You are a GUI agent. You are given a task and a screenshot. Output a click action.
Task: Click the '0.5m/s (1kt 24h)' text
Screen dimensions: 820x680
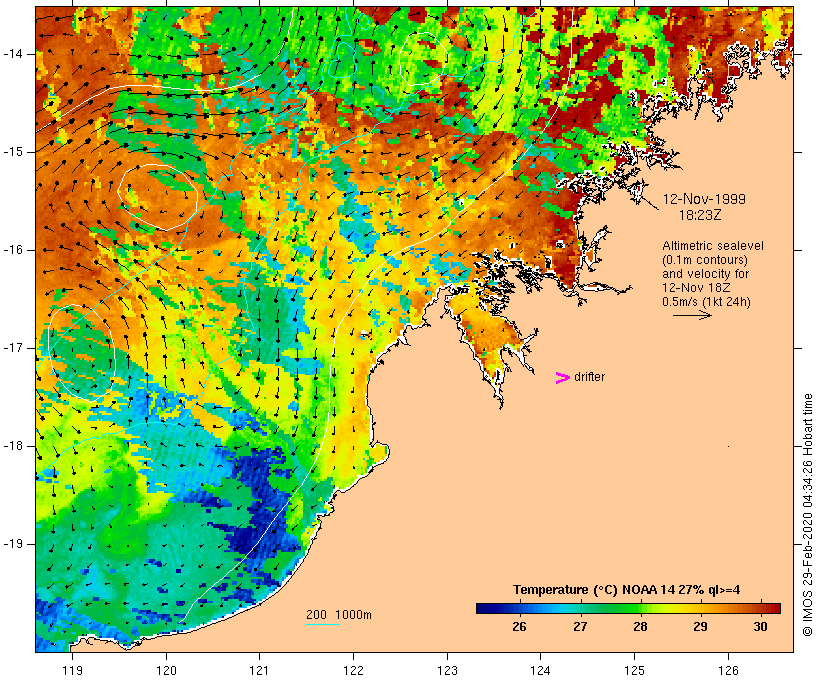pyautogui.click(x=706, y=302)
